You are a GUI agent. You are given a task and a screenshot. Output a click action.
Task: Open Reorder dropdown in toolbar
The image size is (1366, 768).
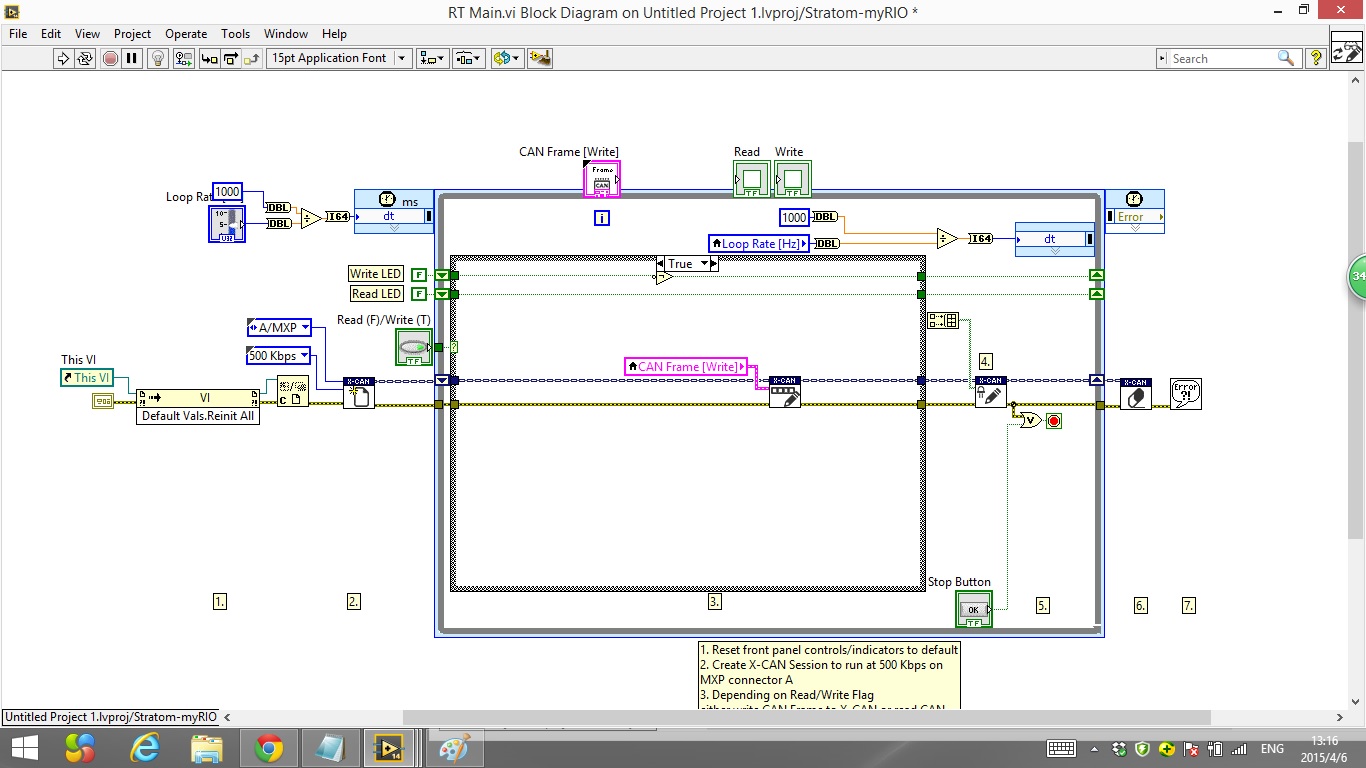click(x=507, y=58)
